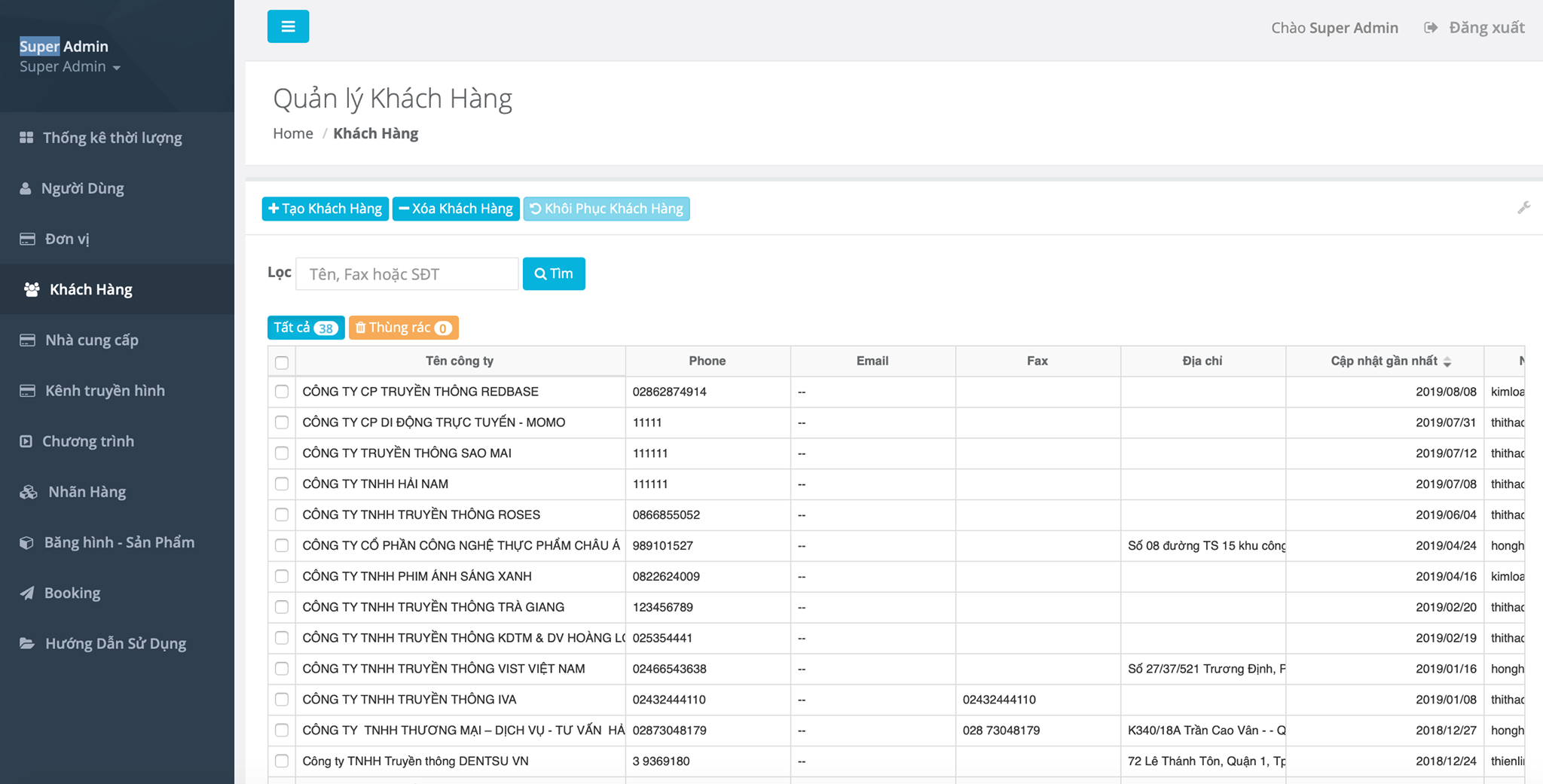Click the Người Dùng user icon
The width and height of the screenshot is (1543, 784).
point(26,188)
